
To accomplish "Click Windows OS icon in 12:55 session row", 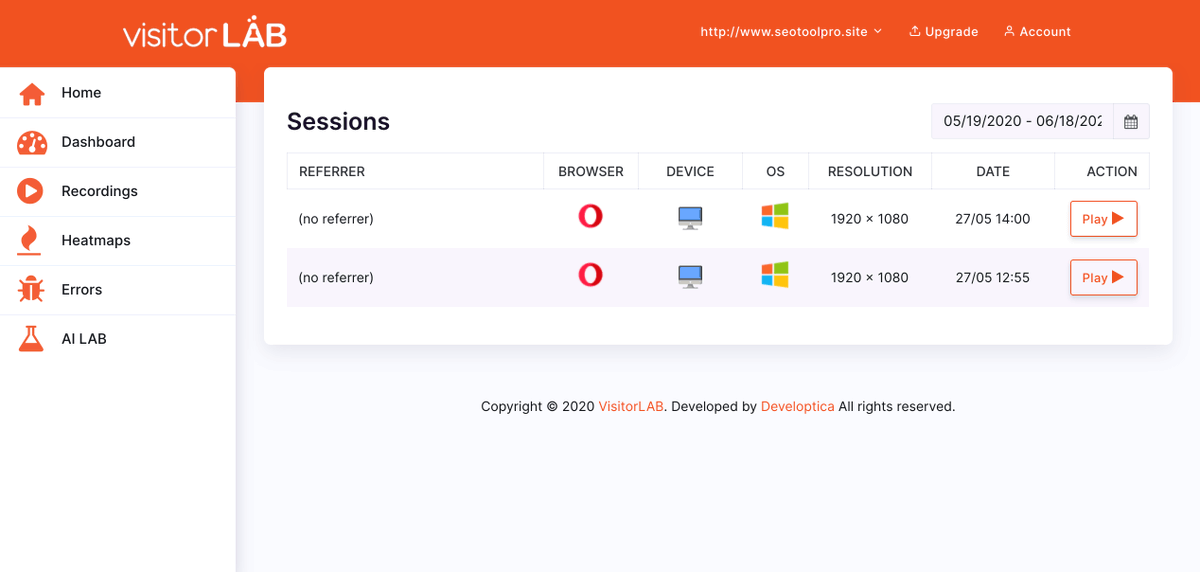I will (775, 275).
